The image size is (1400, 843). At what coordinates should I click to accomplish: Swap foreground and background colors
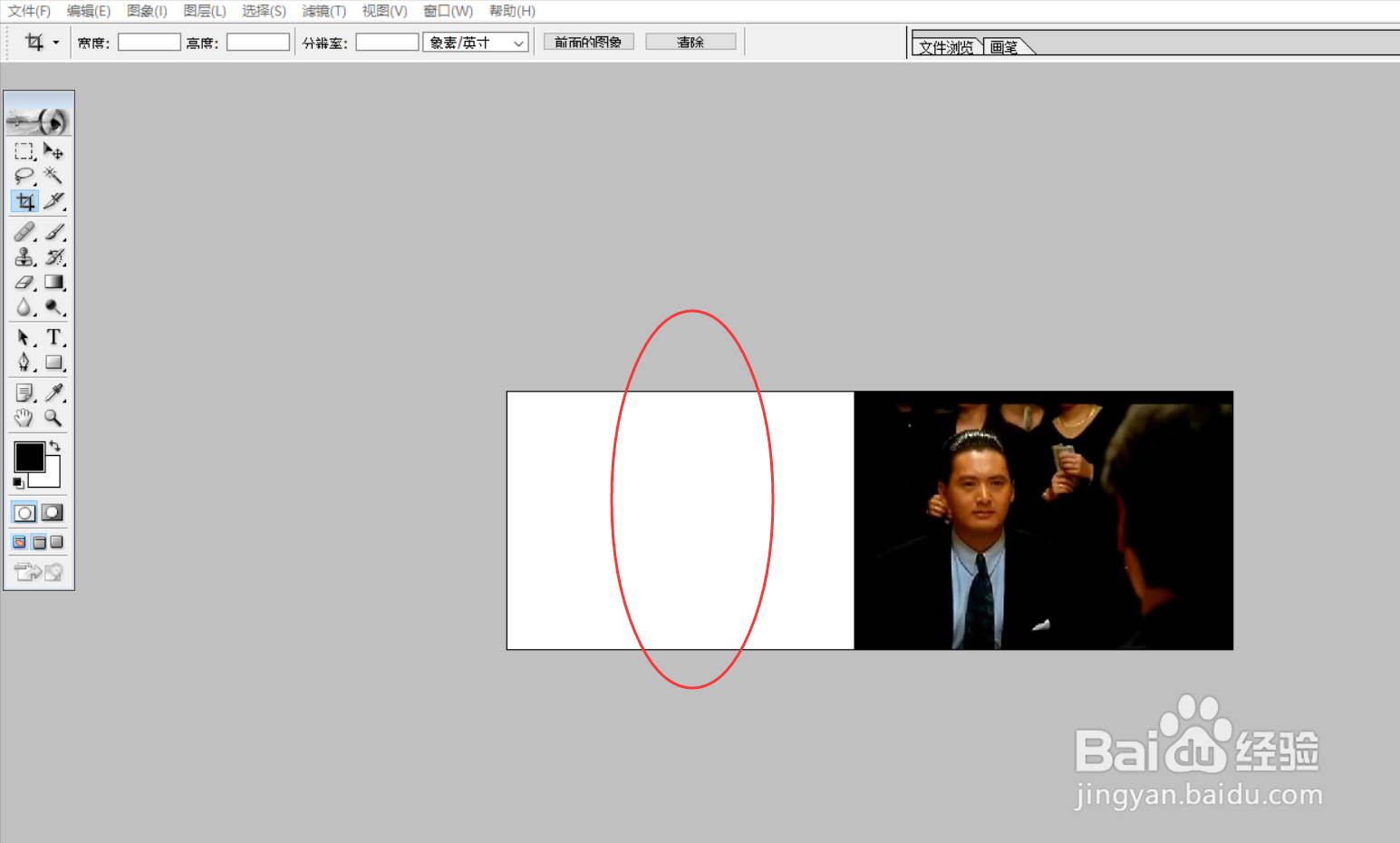[55, 446]
